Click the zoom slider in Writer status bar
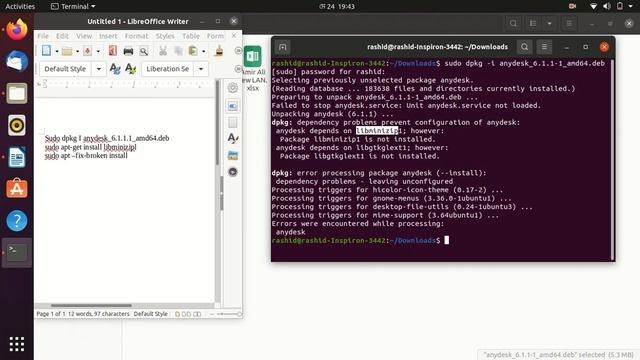The image size is (640, 360). pos(229,314)
